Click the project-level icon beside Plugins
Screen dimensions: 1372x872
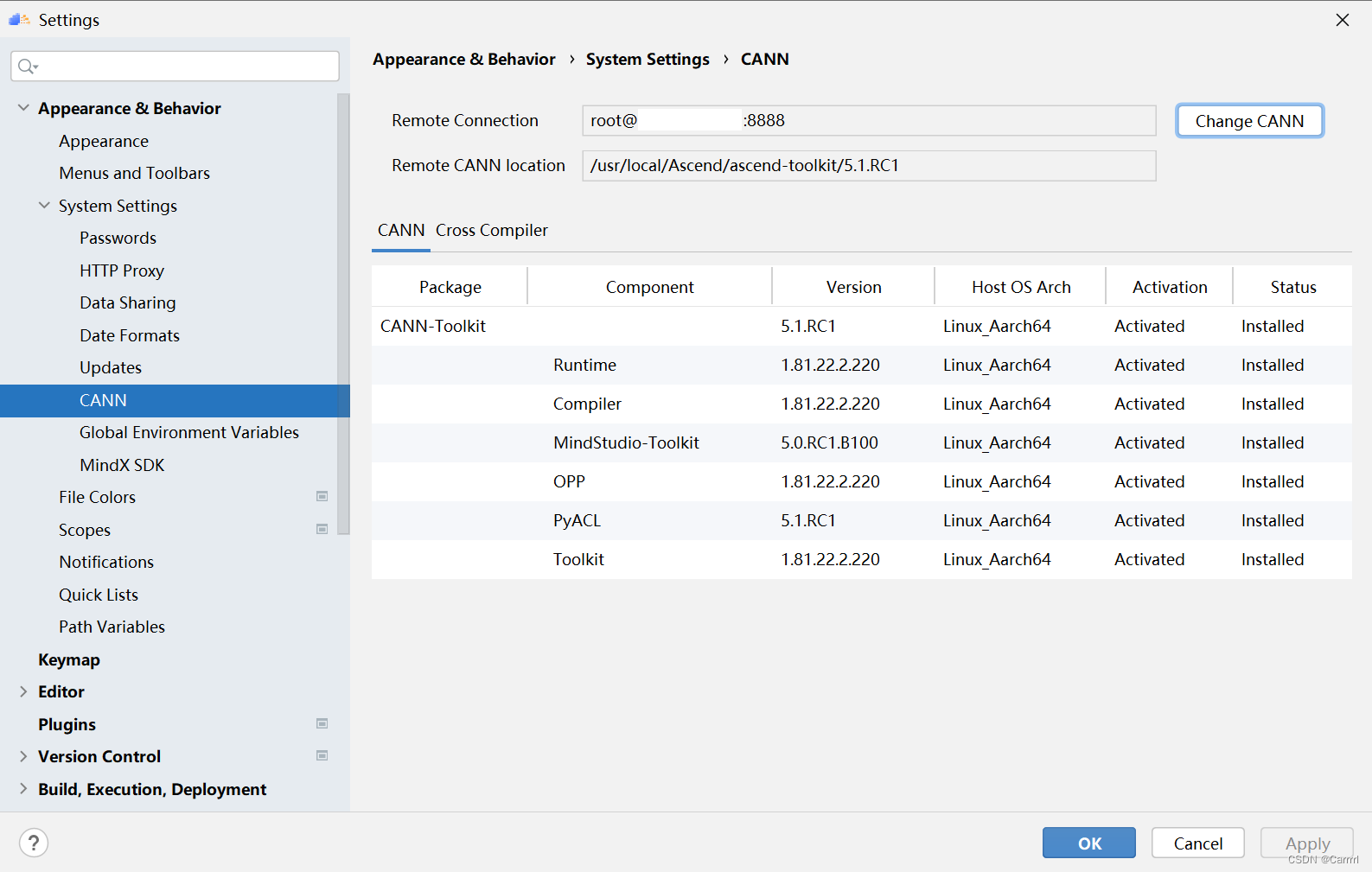click(x=322, y=723)
